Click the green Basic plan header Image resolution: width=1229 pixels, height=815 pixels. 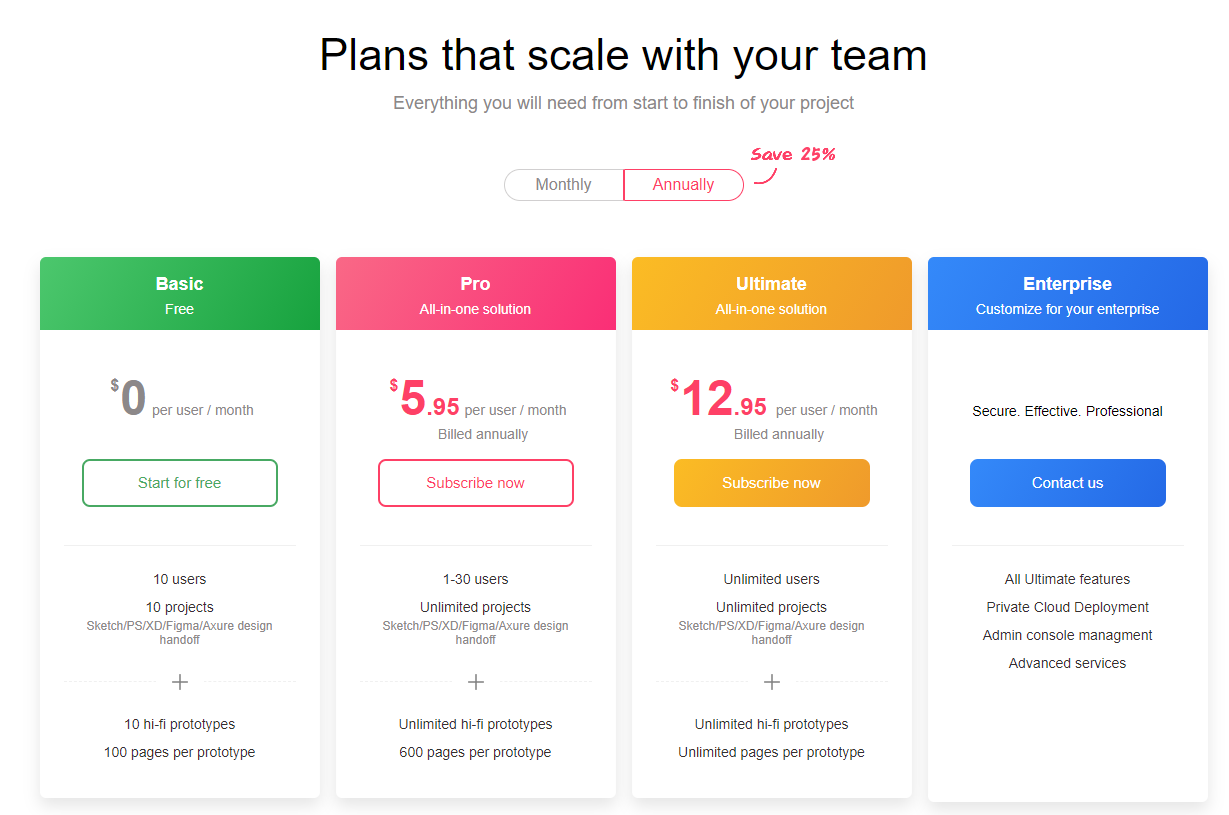(180, 294)
